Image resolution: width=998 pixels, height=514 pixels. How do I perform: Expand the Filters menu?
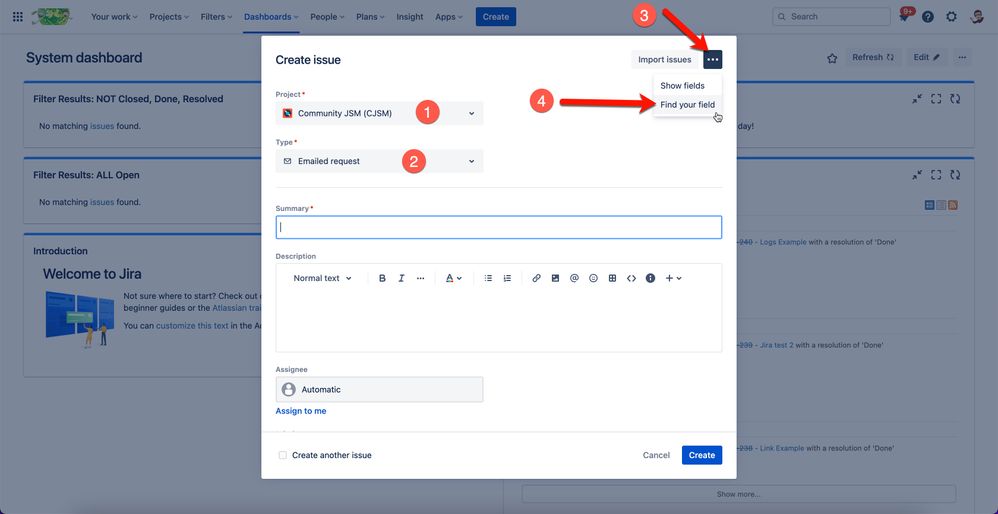click(216, 17)
